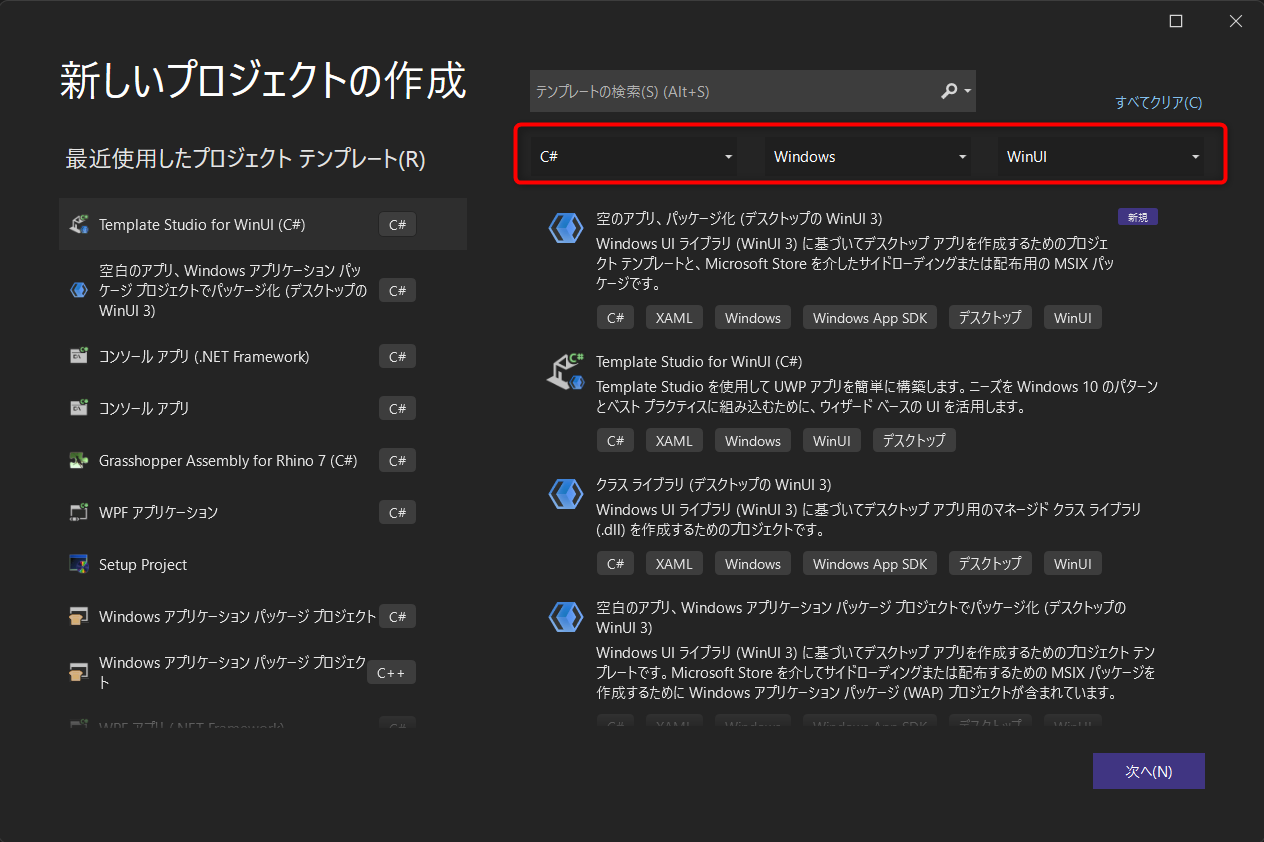Select the クラス ライブラリ (デスクトップの WinUI 3) title
Screen dimensions: 1264x842
[714, 485]
